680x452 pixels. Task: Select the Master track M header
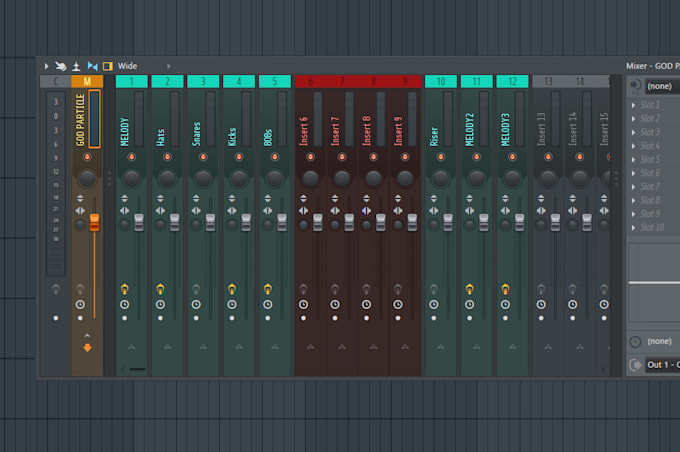[87, 82]
